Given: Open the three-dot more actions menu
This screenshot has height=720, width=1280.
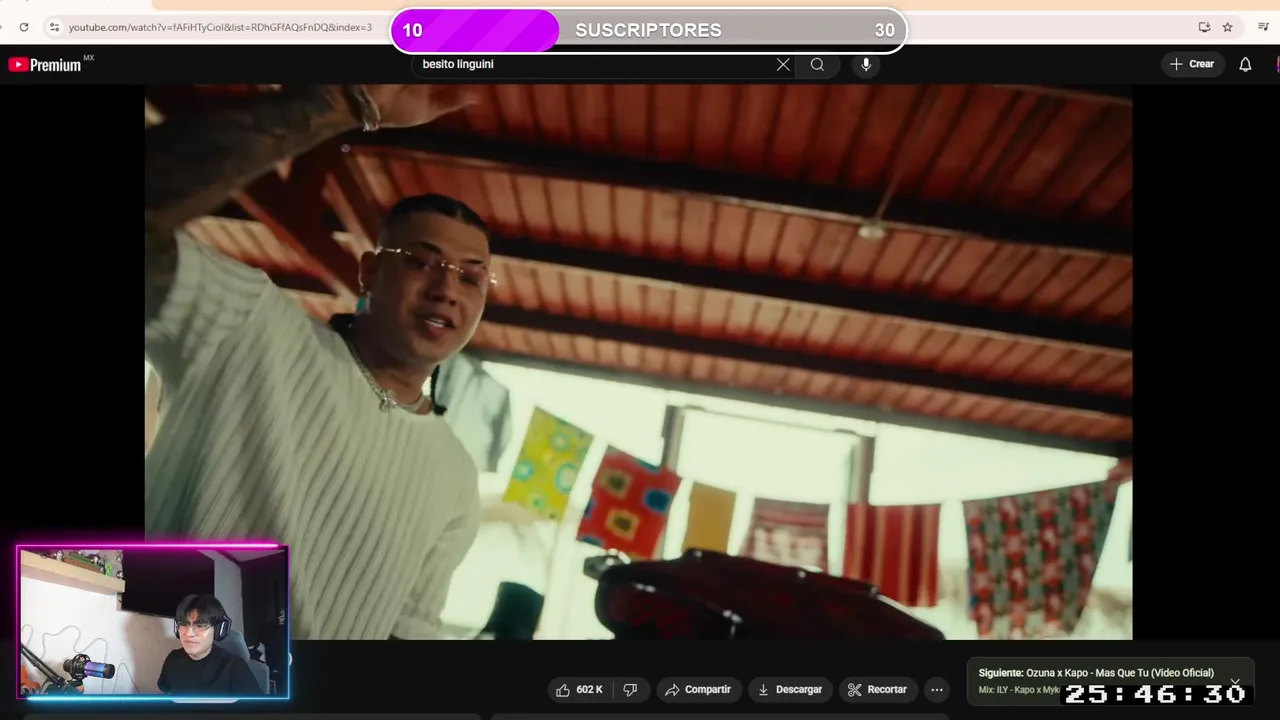Looking at the screenshot, I should (x=937, y=689).
